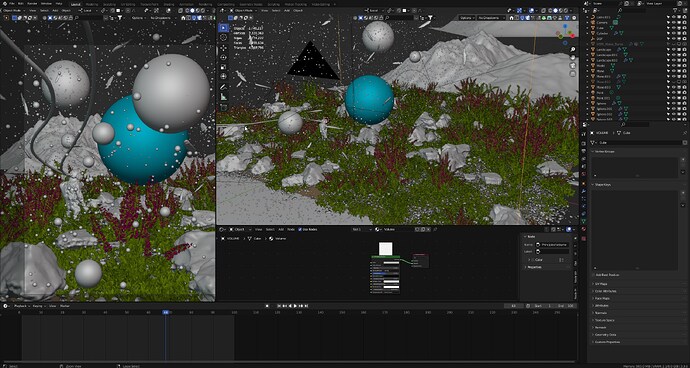This screenshot has height=368, width=690.
Task: Select the Measure tool in center viewport
Action: click(x=224, y=96)
